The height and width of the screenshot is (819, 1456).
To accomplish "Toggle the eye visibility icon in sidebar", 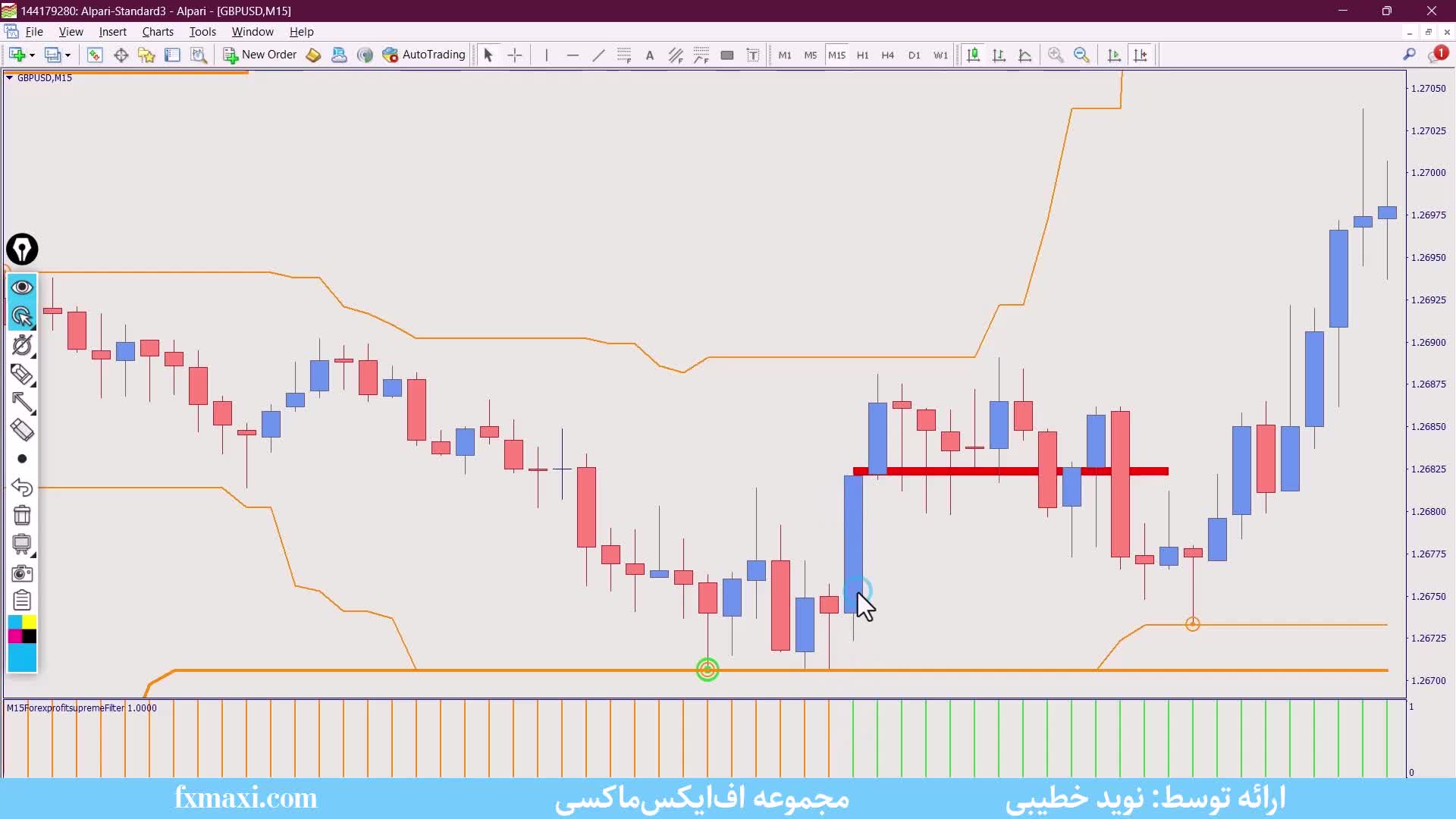I will click(22, 287).
